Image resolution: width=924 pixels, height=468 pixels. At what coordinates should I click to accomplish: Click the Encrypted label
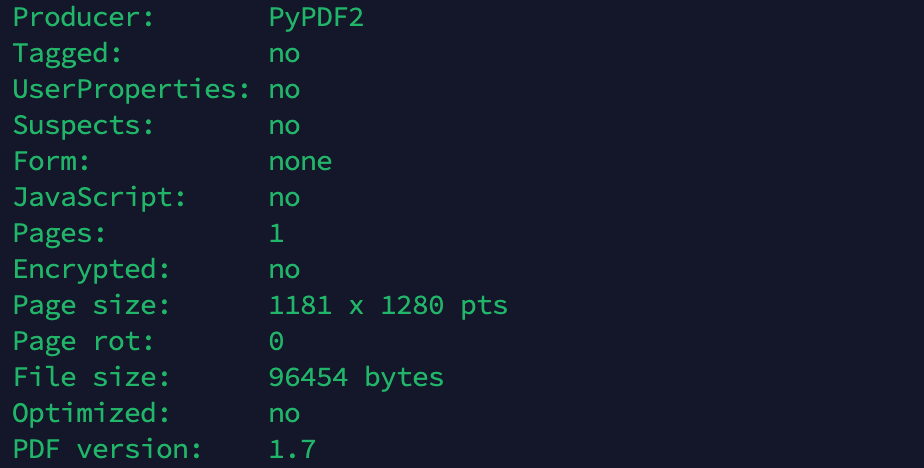point(91,270)
